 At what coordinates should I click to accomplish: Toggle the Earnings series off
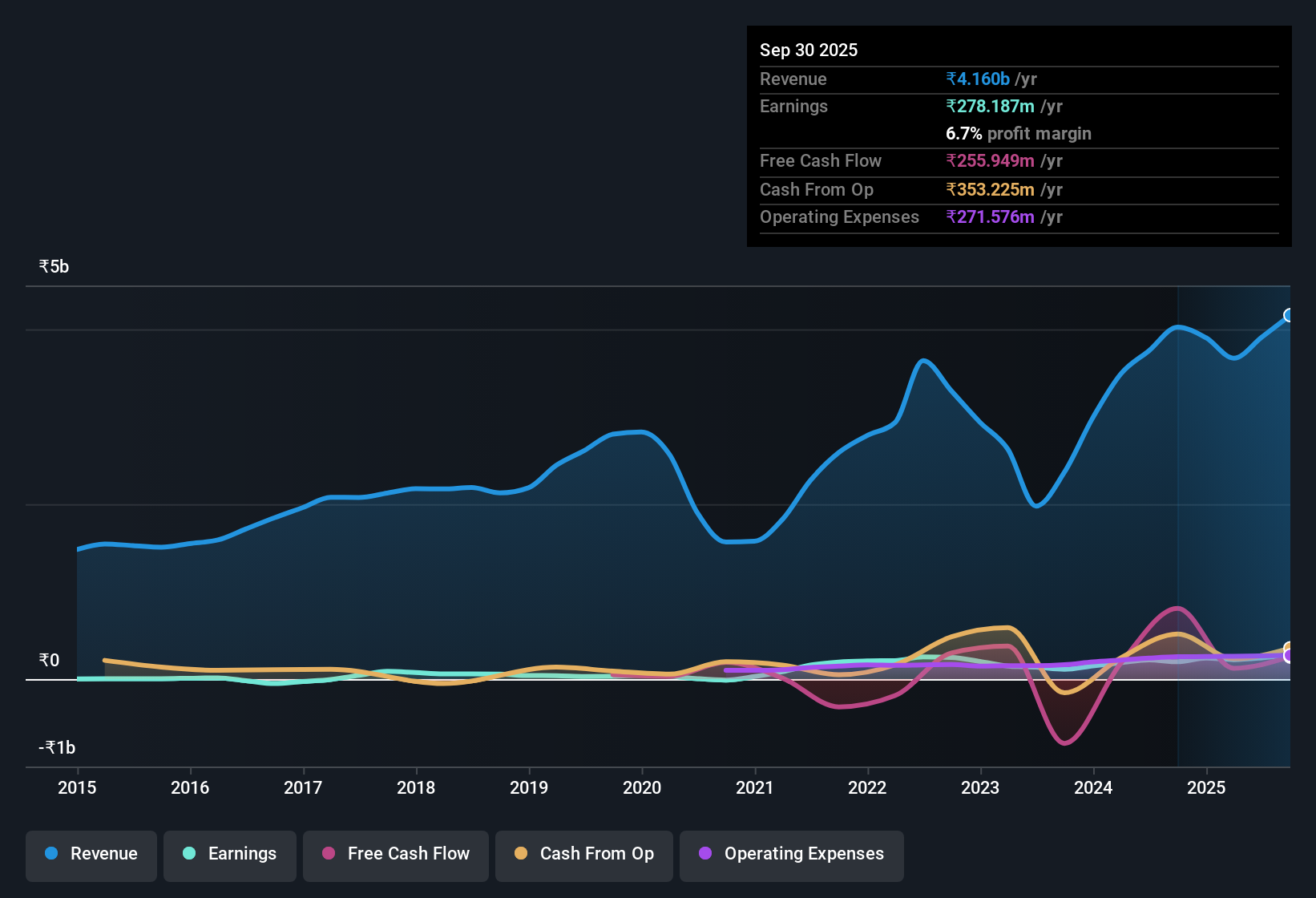[229, 855]
